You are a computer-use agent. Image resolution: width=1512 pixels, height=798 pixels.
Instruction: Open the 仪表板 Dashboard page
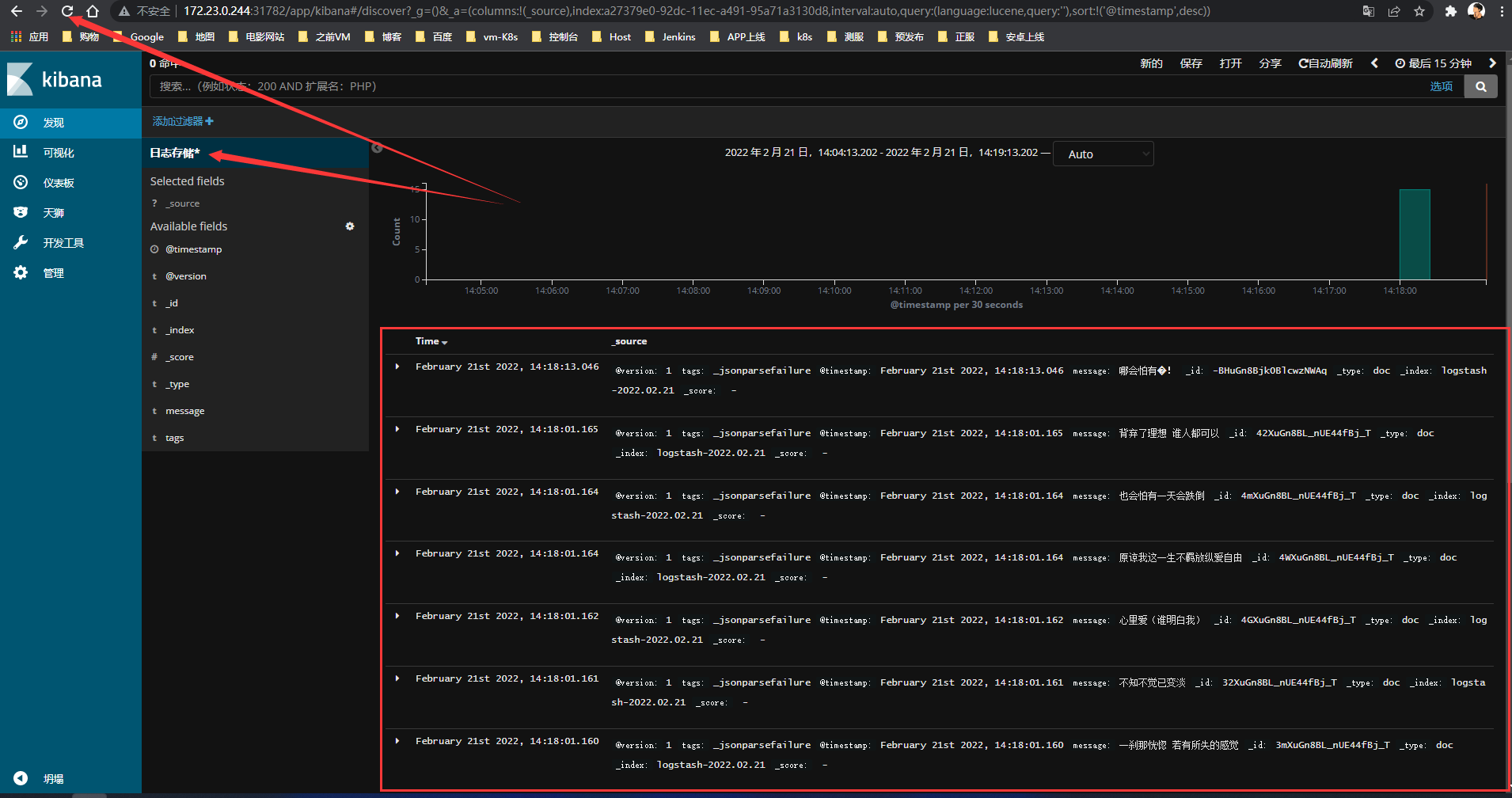[x=70, y=183]
